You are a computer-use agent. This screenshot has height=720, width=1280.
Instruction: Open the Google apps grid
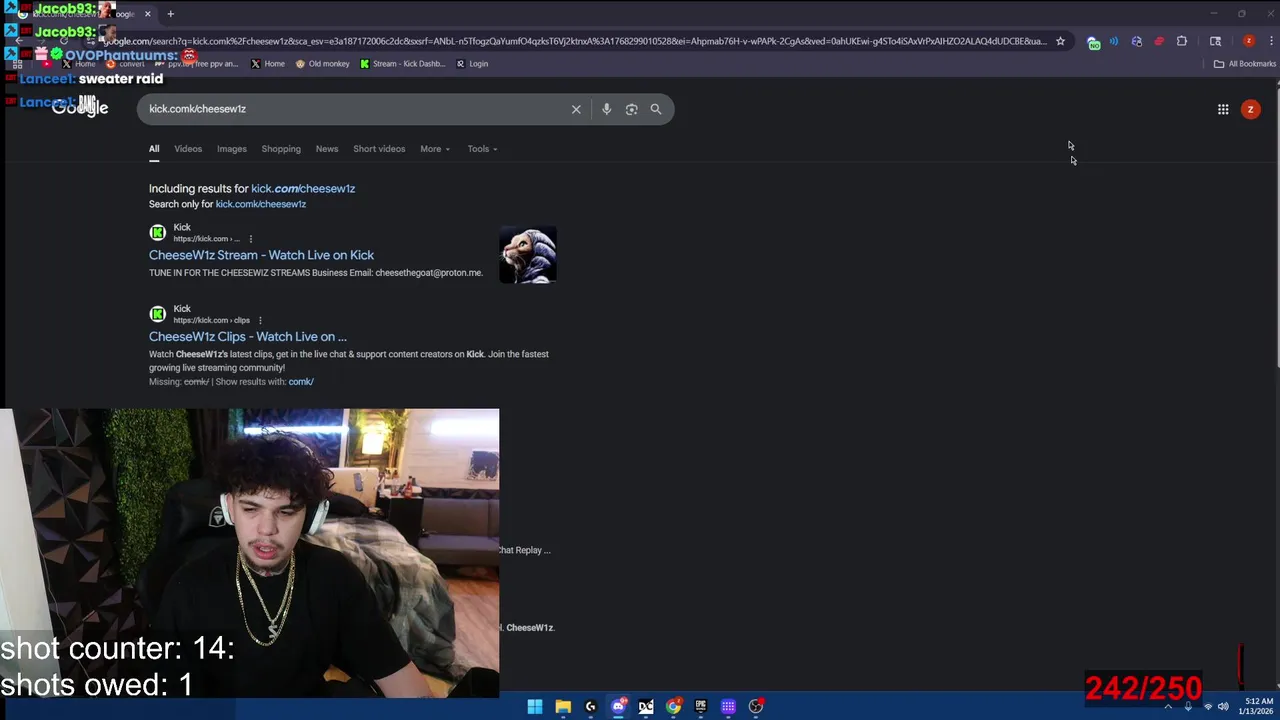click(x=1223, y=109)
